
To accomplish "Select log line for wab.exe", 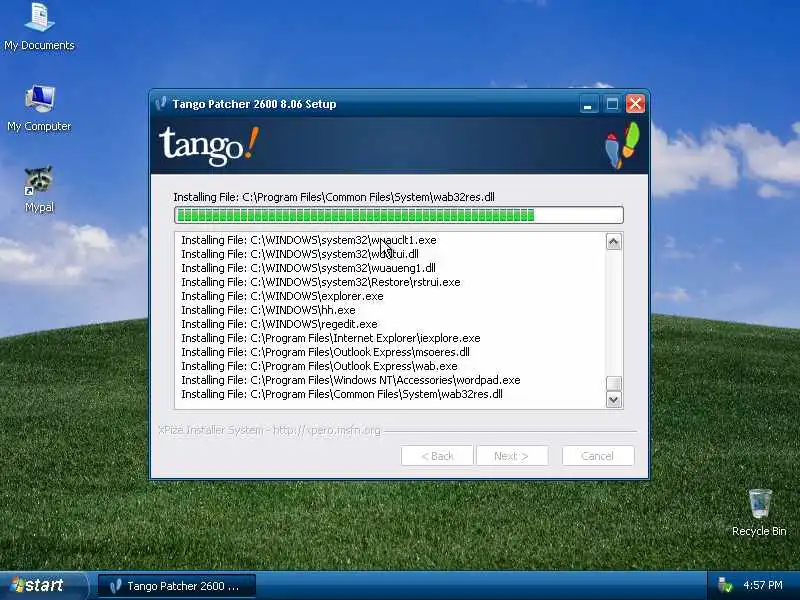I will tap(319, 366).
